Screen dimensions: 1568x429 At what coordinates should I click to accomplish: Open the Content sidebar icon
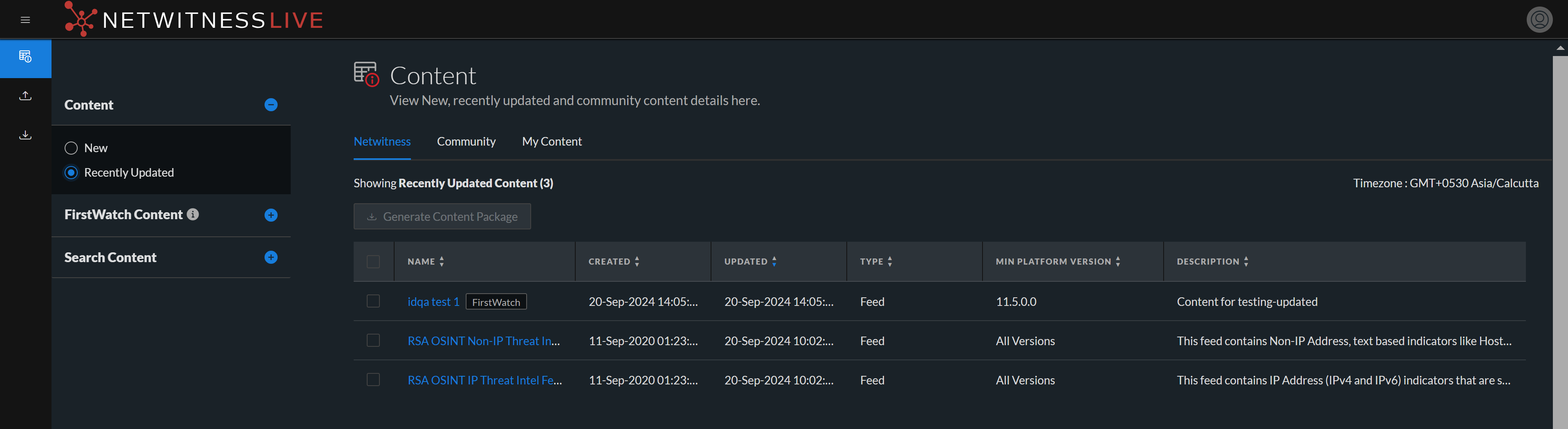tap(25, 57)
